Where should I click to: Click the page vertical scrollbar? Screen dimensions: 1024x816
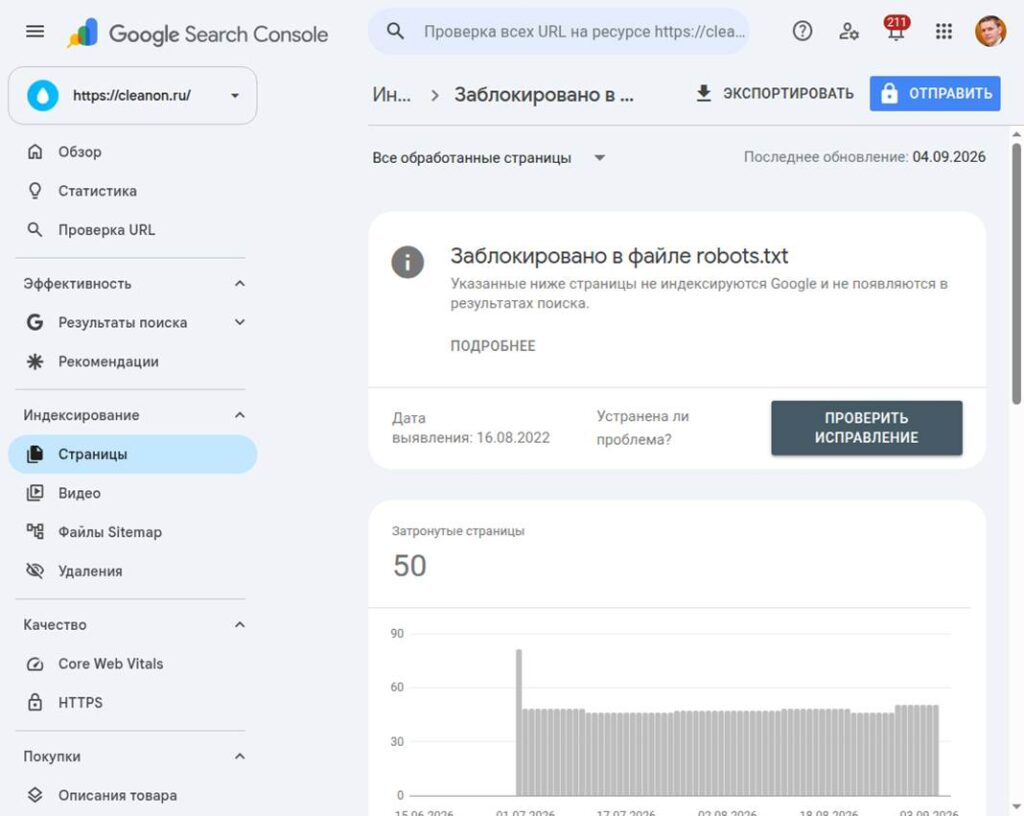tap(1016, 274)
